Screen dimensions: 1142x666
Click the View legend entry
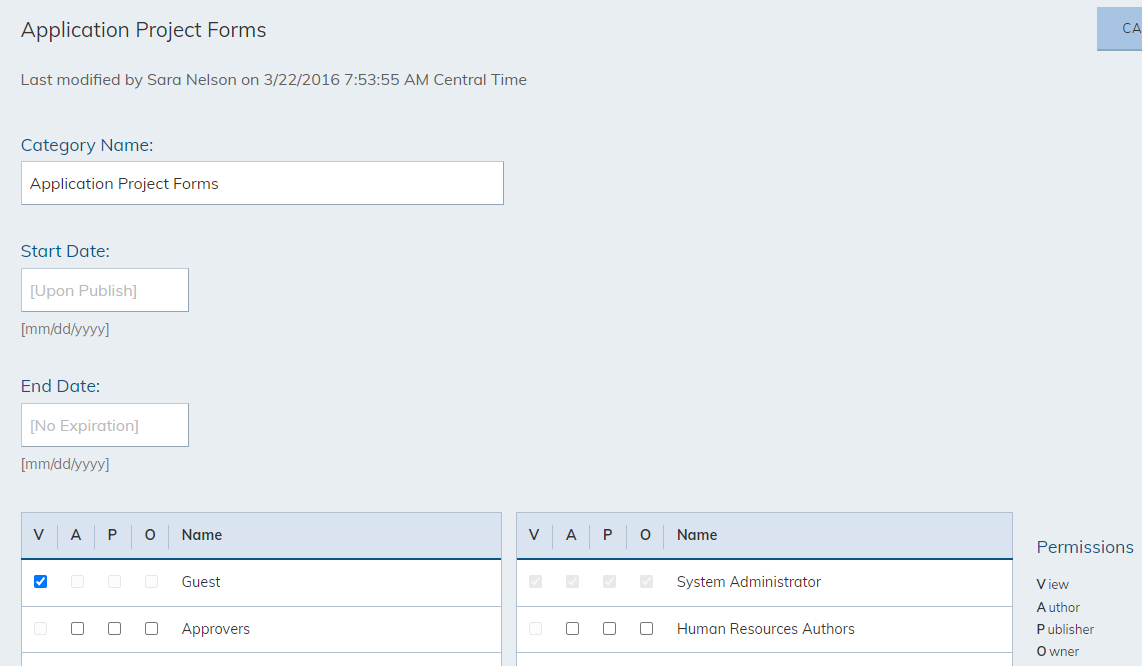click(1052, 584)
